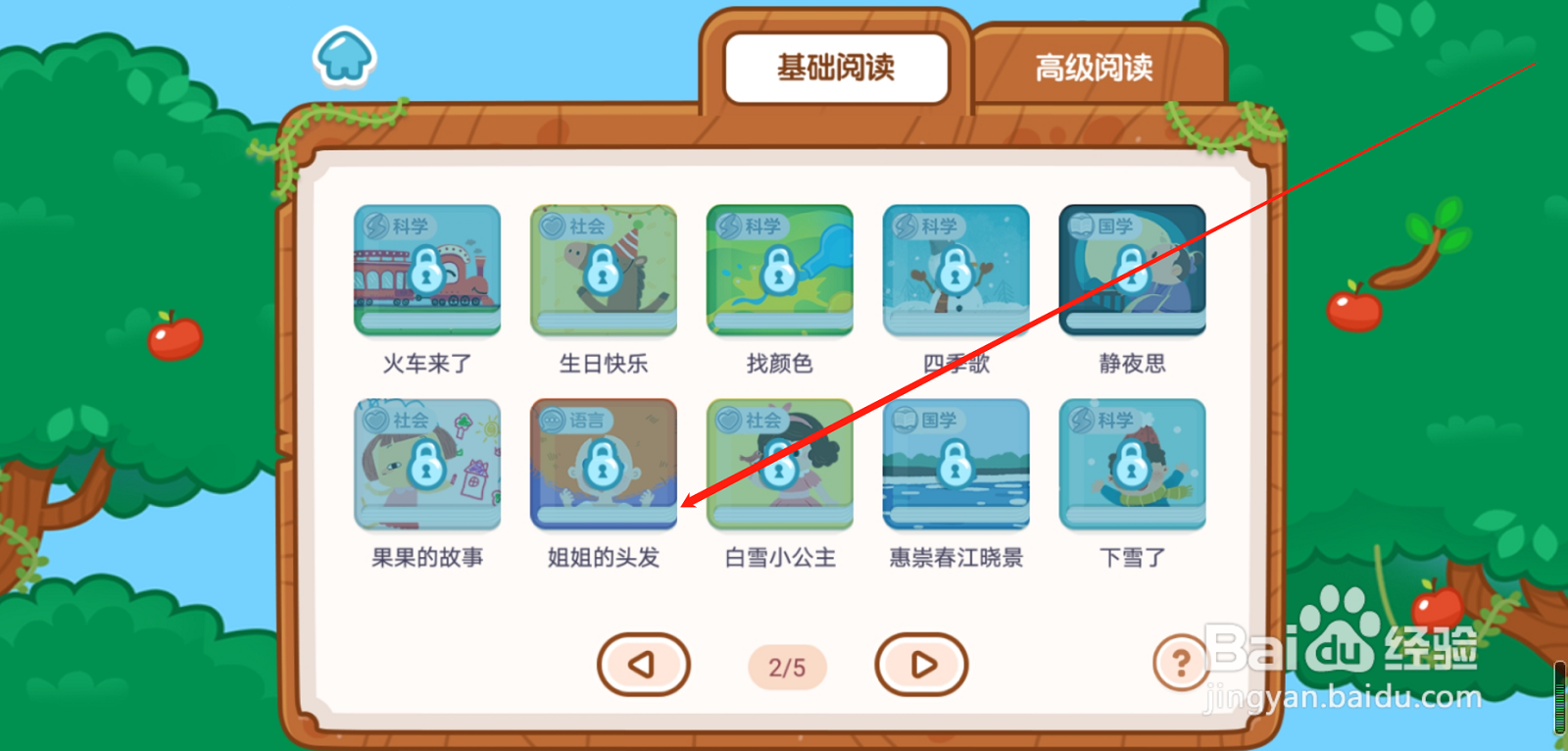Open the 惠崇春江晓景 book cover
Screen dimensions: 1568x751
(x=956, y=464)
